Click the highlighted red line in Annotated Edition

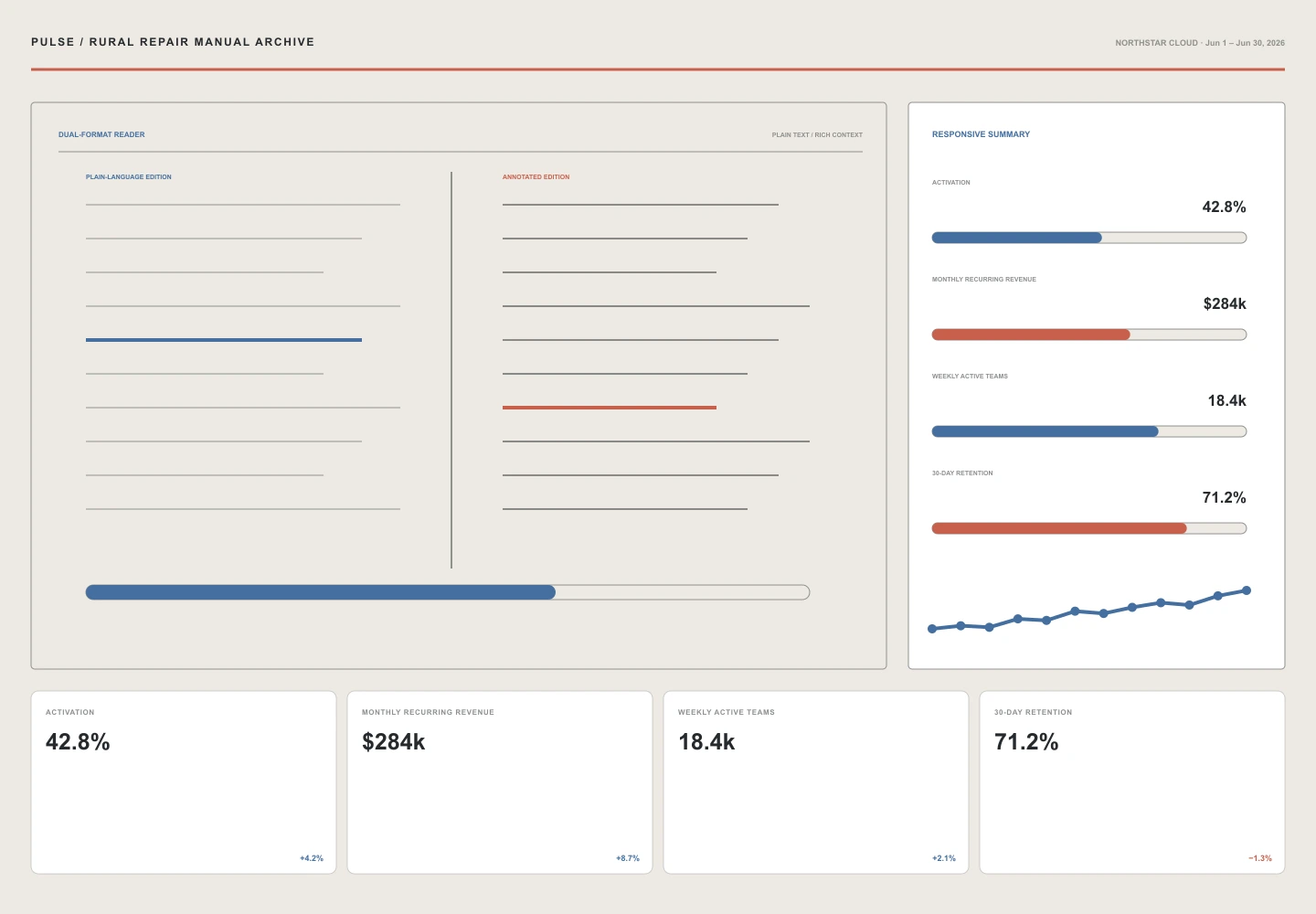610,408
